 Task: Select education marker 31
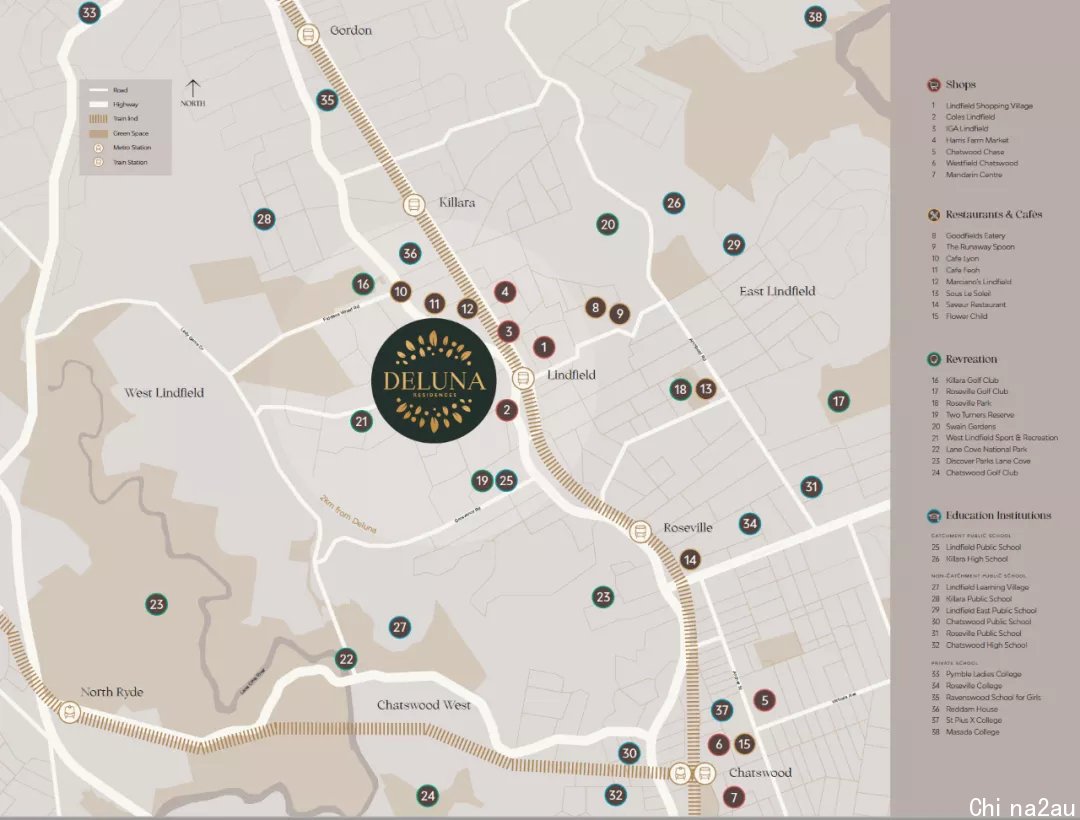coord(811,487)
